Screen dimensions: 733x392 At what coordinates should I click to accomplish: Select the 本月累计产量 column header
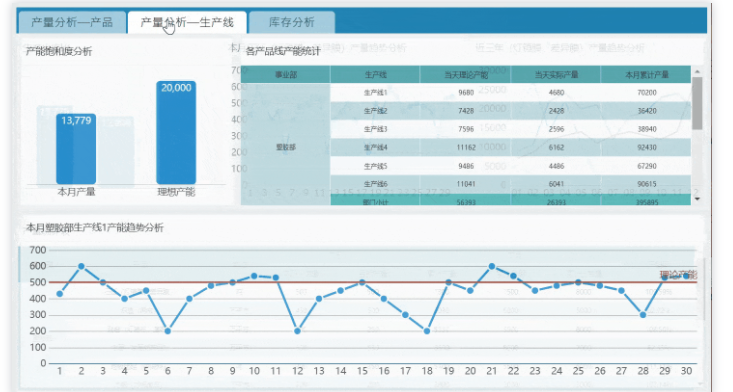647,74
